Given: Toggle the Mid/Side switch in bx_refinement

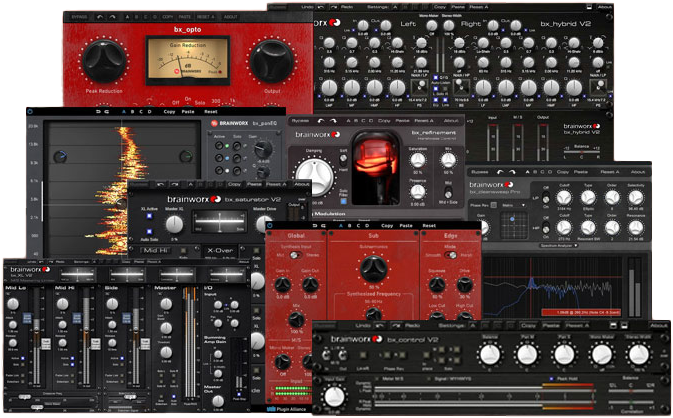Looking at the screenshot, I should (x=448, y=191).
